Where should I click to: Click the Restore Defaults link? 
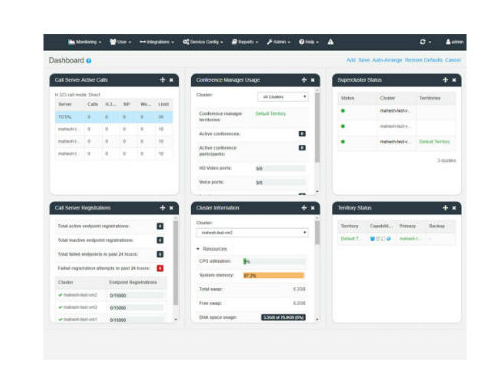click(x=424, y=60)
